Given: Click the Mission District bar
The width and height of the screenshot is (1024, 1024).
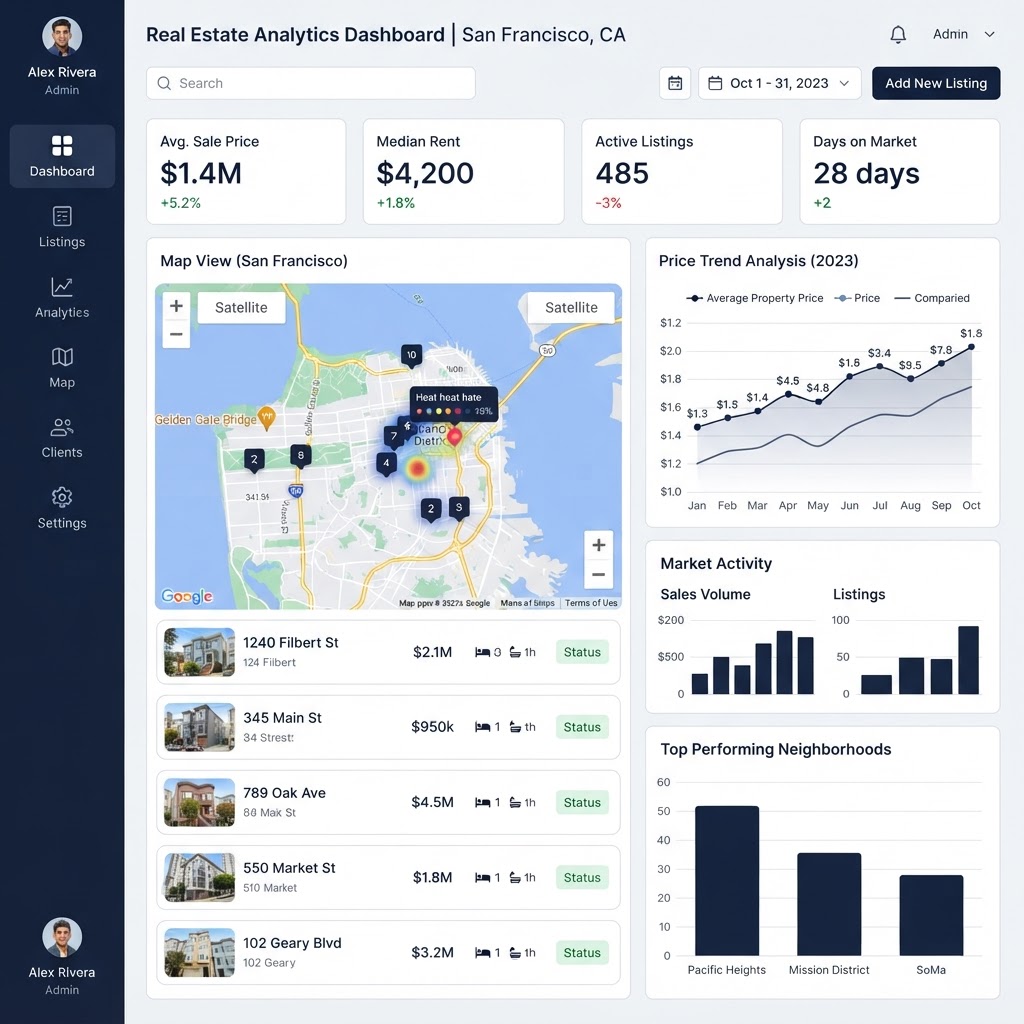Looking at the screenshot, I should [x=829, y=904].
